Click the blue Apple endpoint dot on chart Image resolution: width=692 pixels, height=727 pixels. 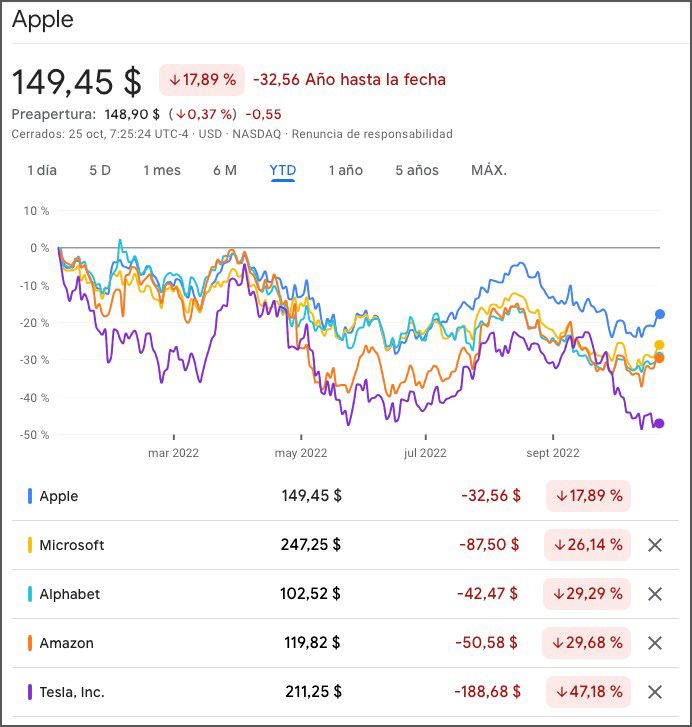[660, 314]
